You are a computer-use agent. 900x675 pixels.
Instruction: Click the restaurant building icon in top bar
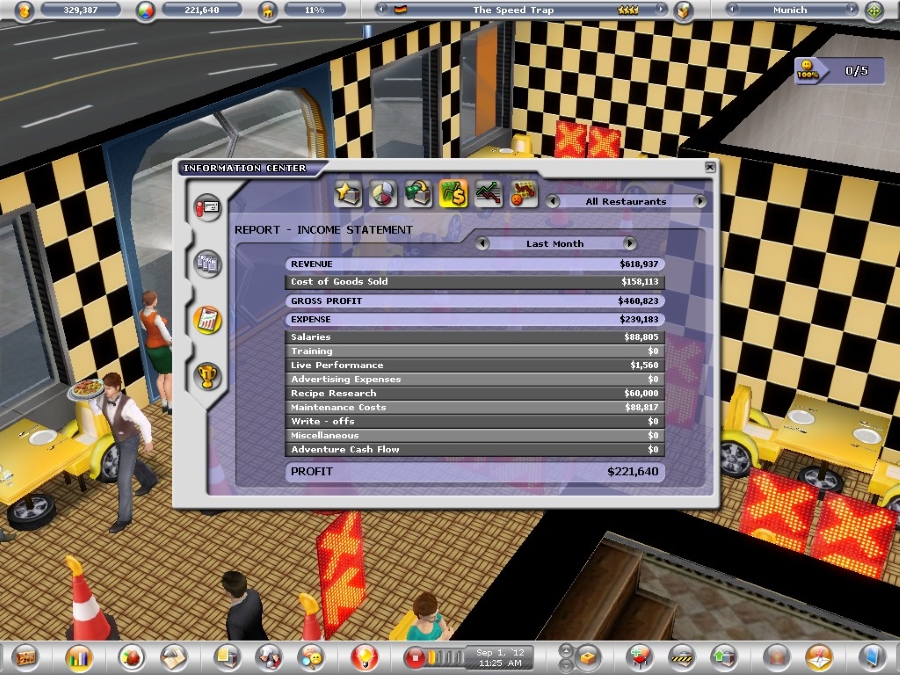pos(683,10)
